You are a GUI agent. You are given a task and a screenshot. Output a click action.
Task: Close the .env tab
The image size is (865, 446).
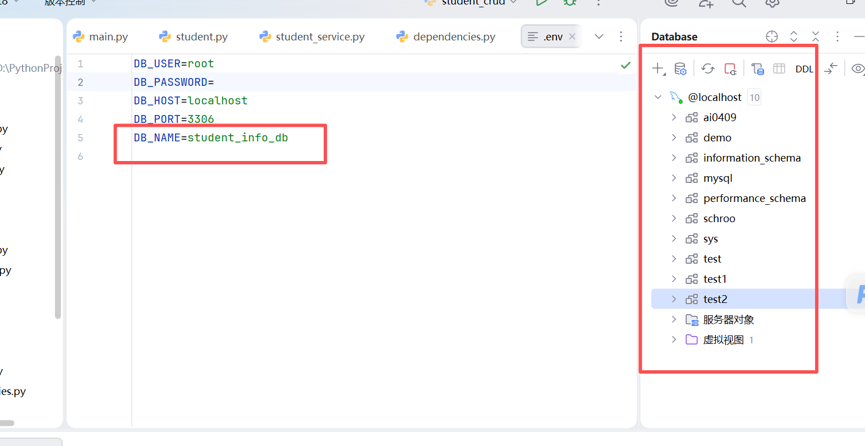click(x=572, y=36)
